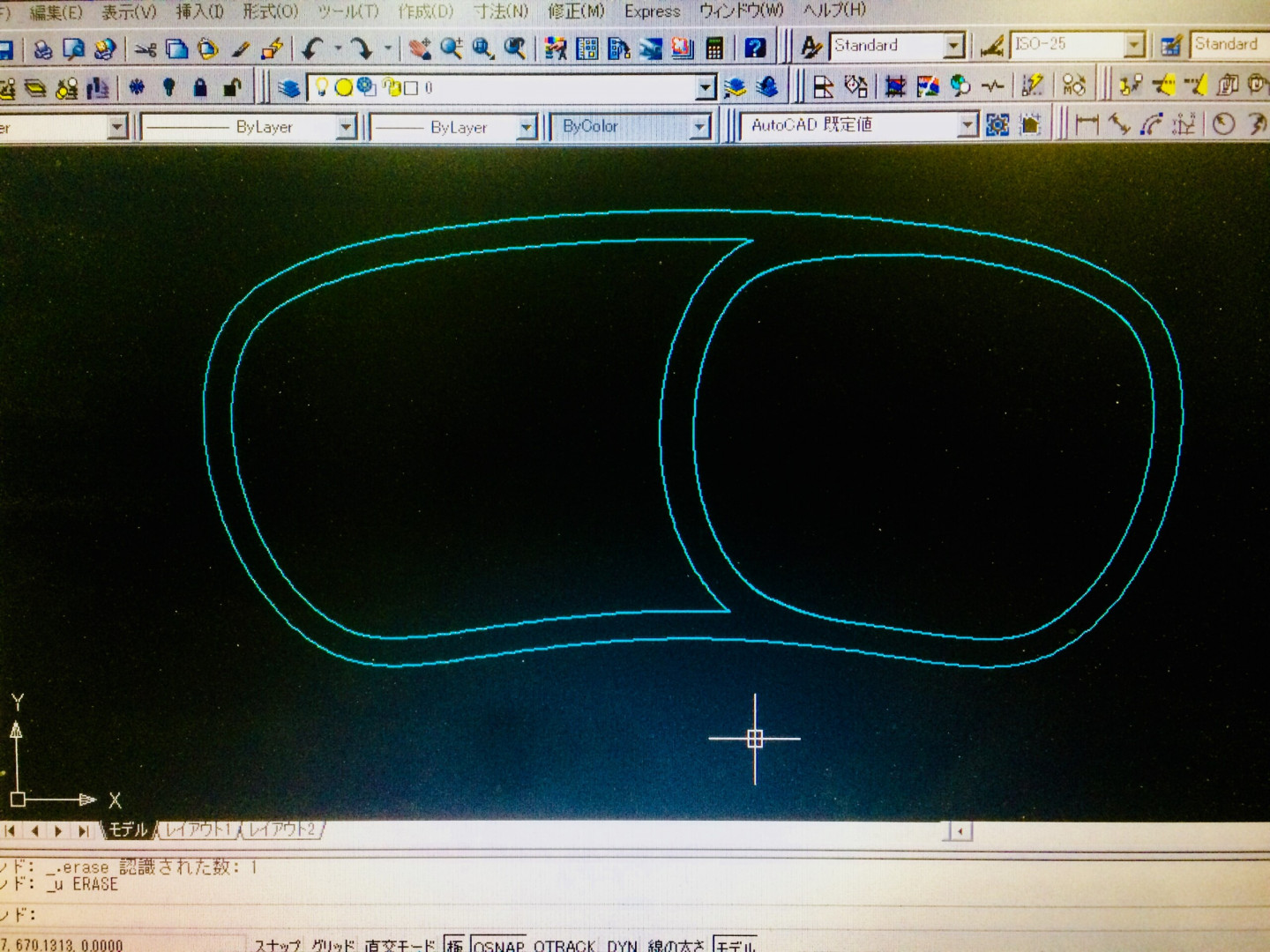Open the Express menu
Screen dimensions: 1270x952
[652, 11]
